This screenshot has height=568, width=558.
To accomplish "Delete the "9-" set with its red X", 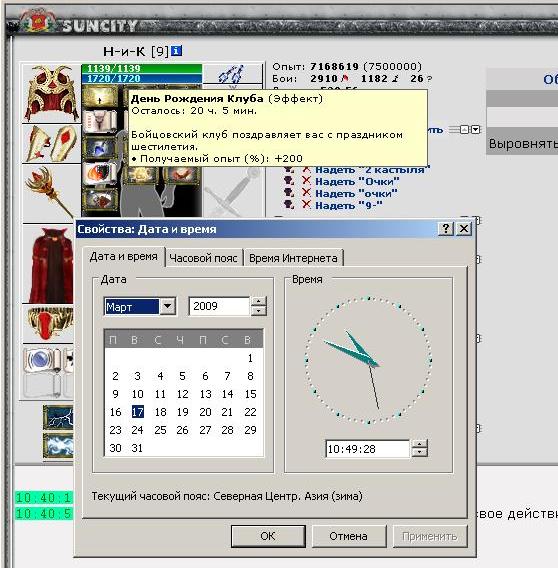I will point(307,205).
